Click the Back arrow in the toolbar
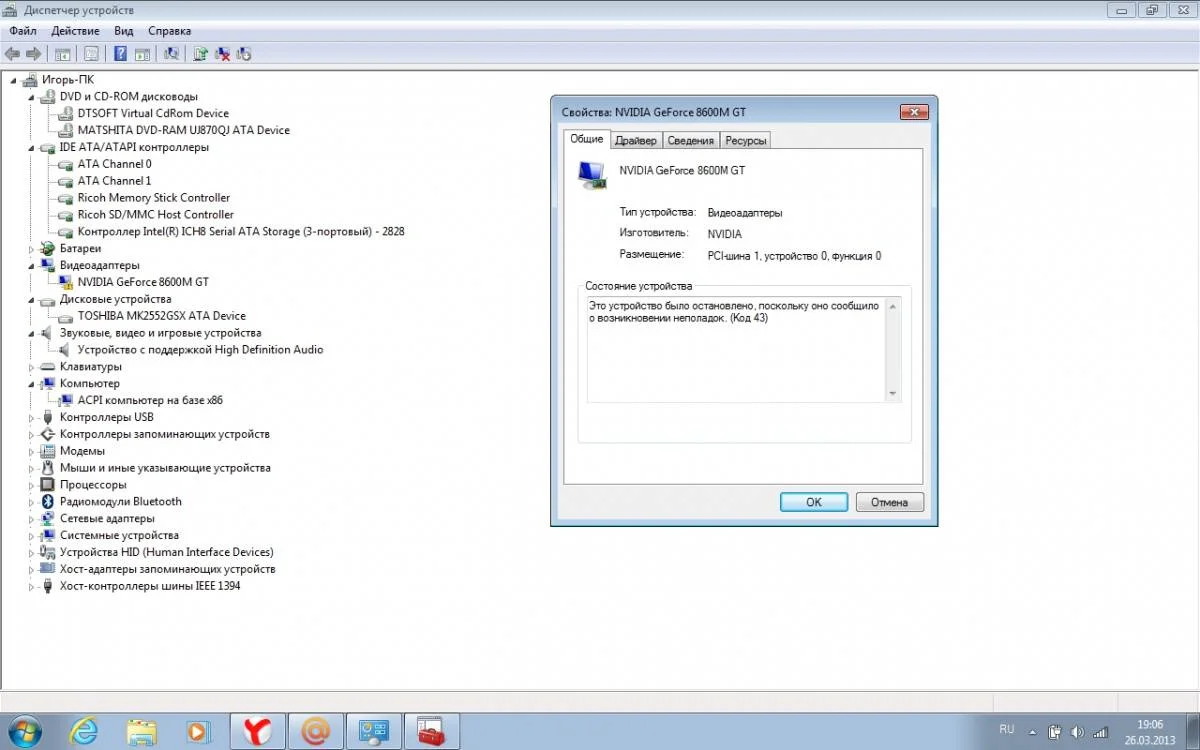Viewport: 1200px width, 750px height. [13, 54]
